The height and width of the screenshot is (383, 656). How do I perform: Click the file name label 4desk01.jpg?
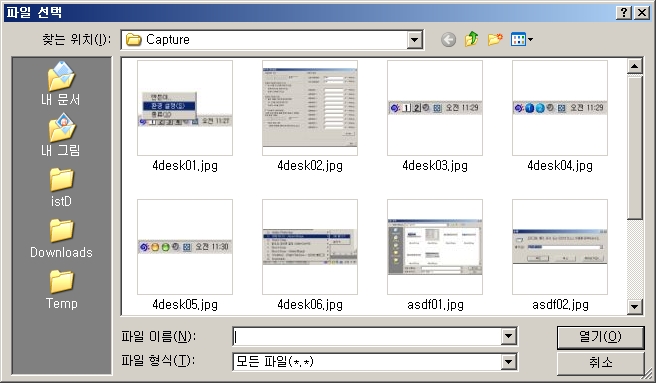185,166
